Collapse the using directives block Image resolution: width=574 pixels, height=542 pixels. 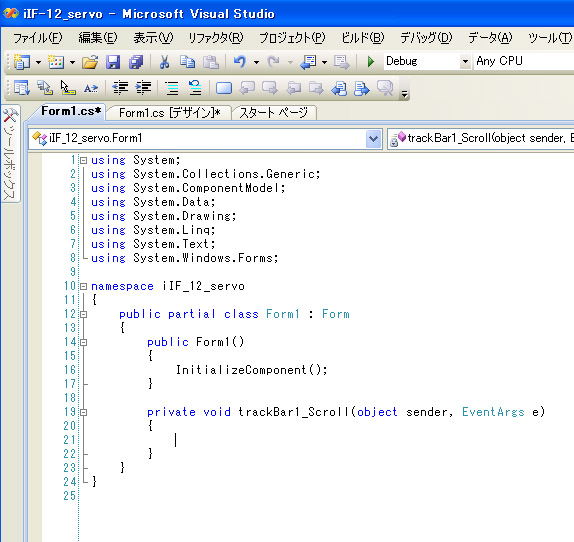coord(84,160)
